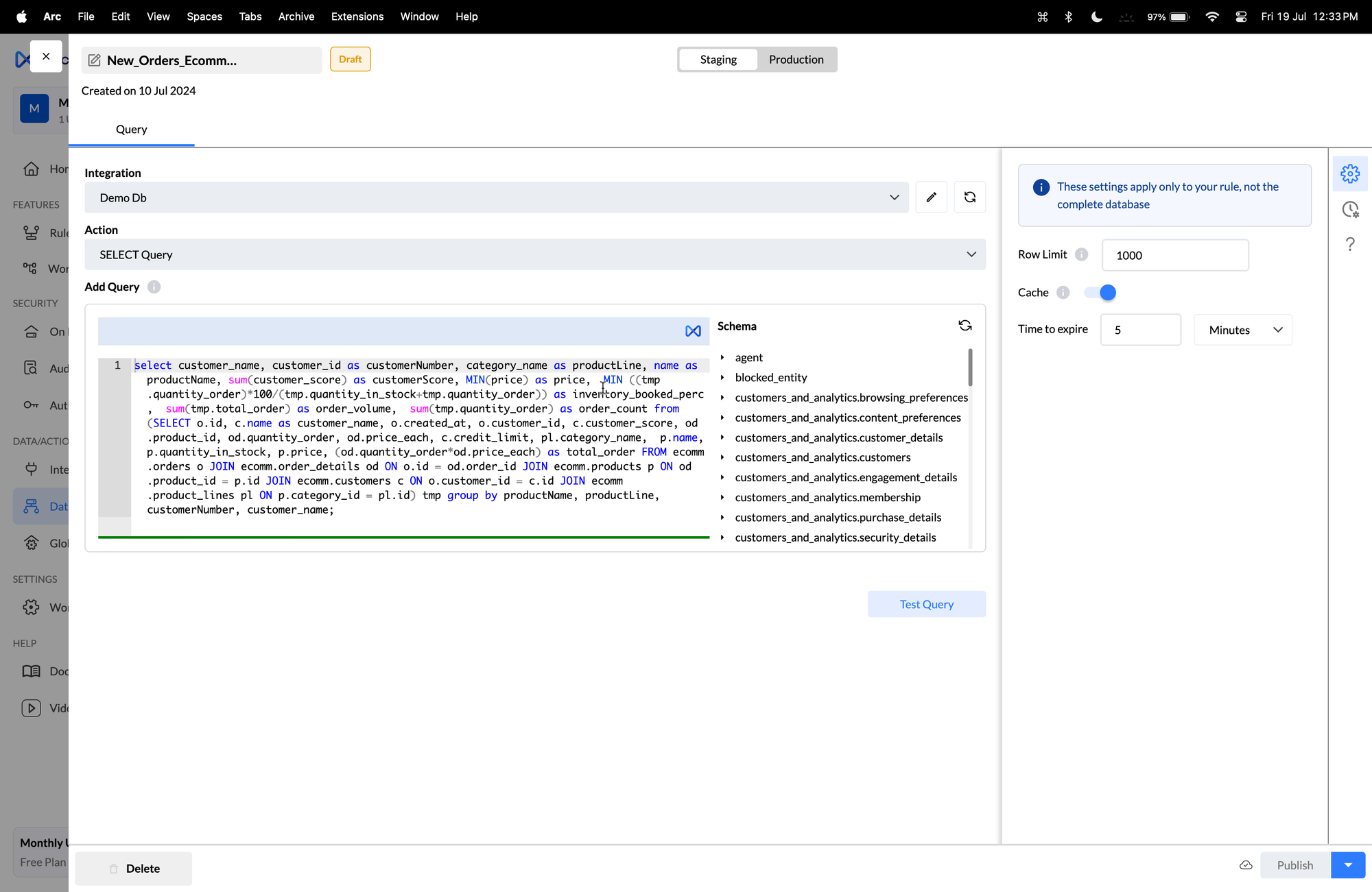Click the Schema refresh icon

pos(965,326)
